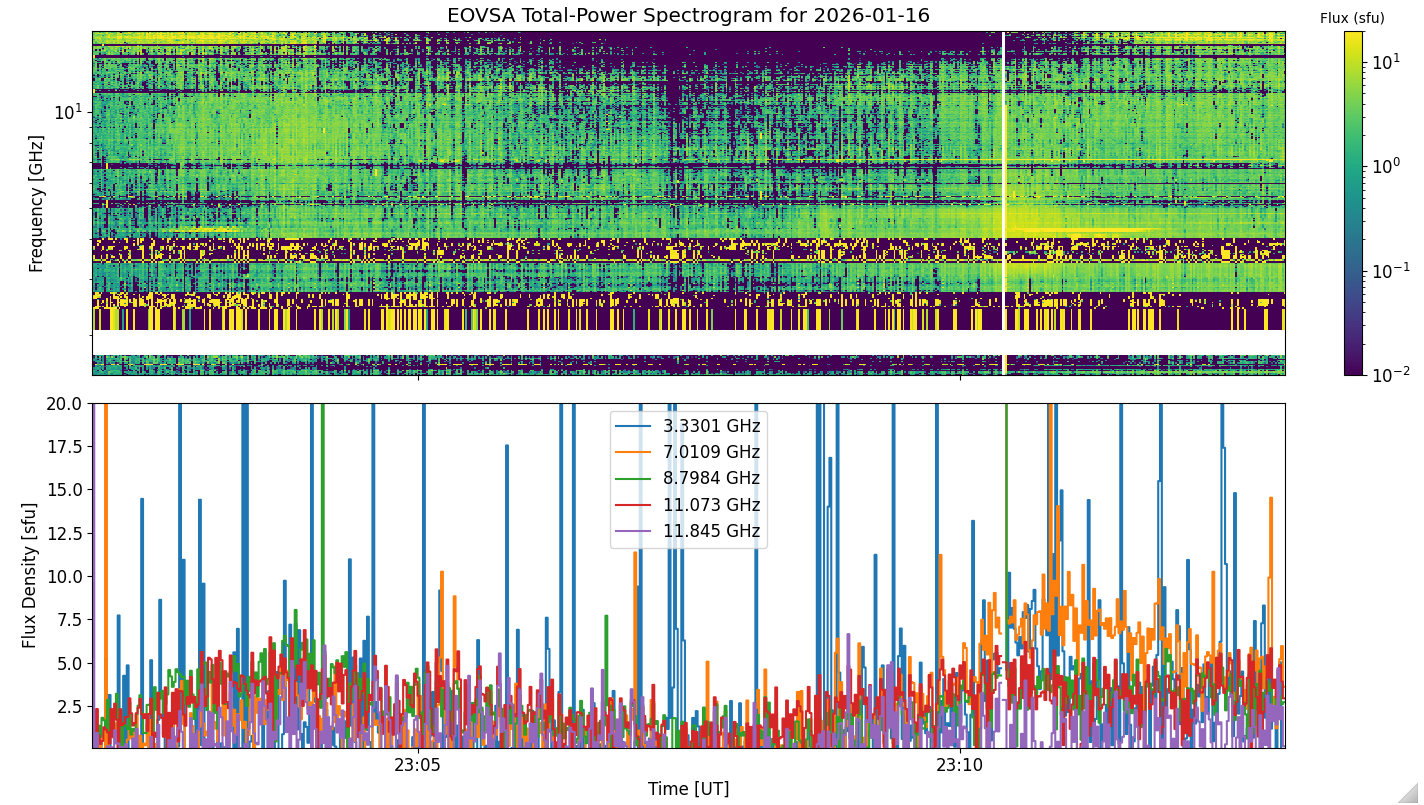Click the Frequency [GHz] axis label
Image resolution: width=1424 pixels, height=805 pixels.
36,203
